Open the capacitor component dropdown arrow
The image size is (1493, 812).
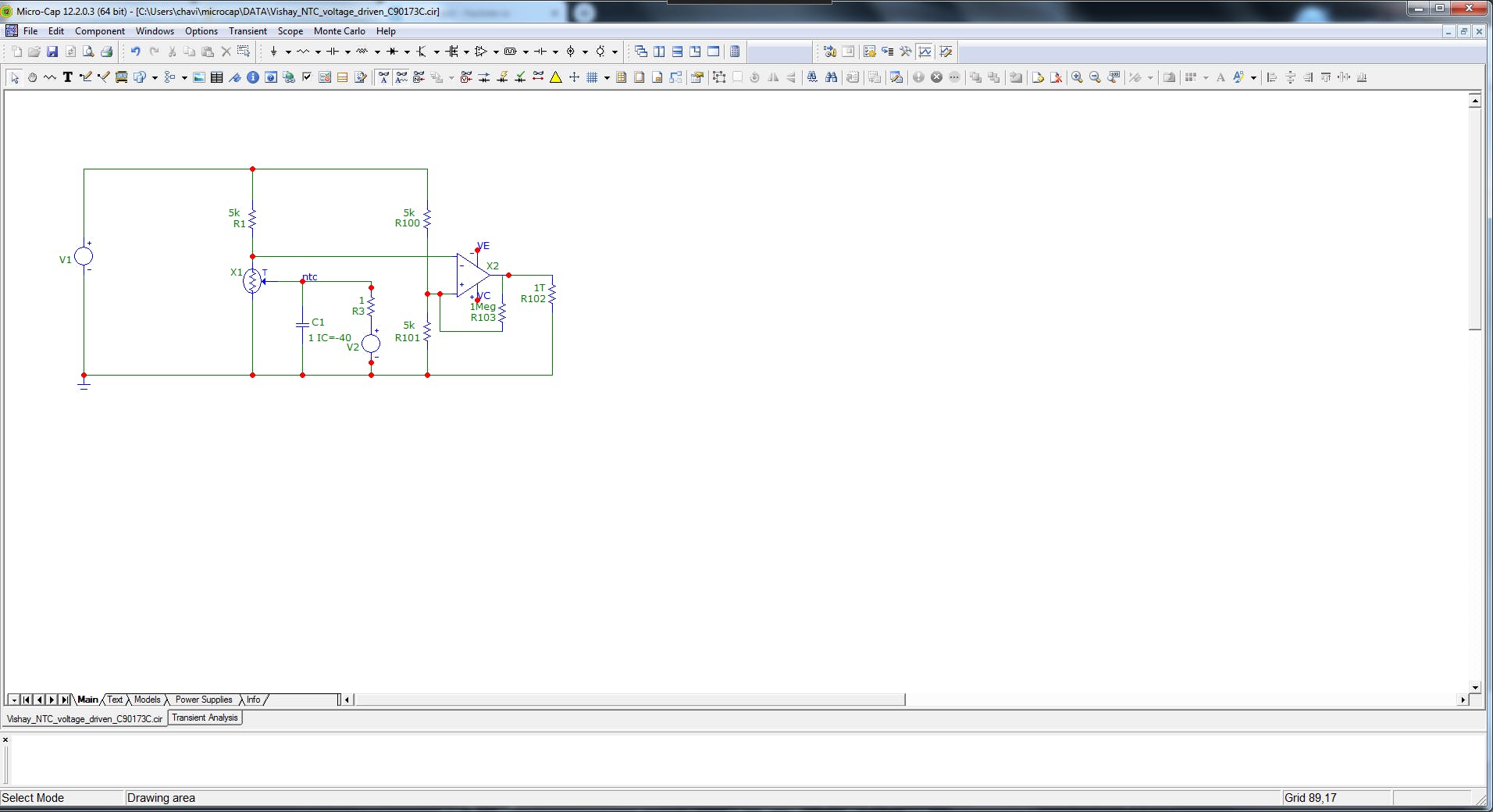[x=347, y=52]
